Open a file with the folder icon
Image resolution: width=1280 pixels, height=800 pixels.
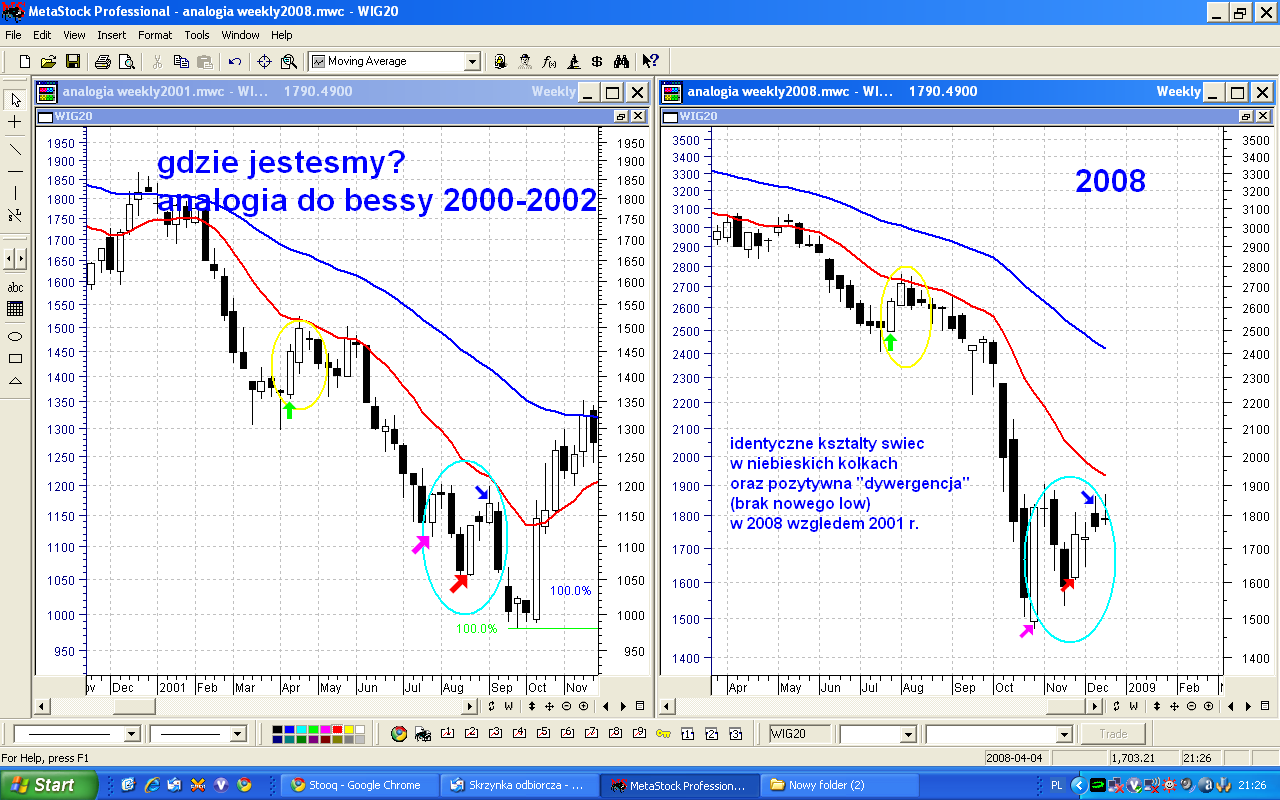tap(48, 61)
